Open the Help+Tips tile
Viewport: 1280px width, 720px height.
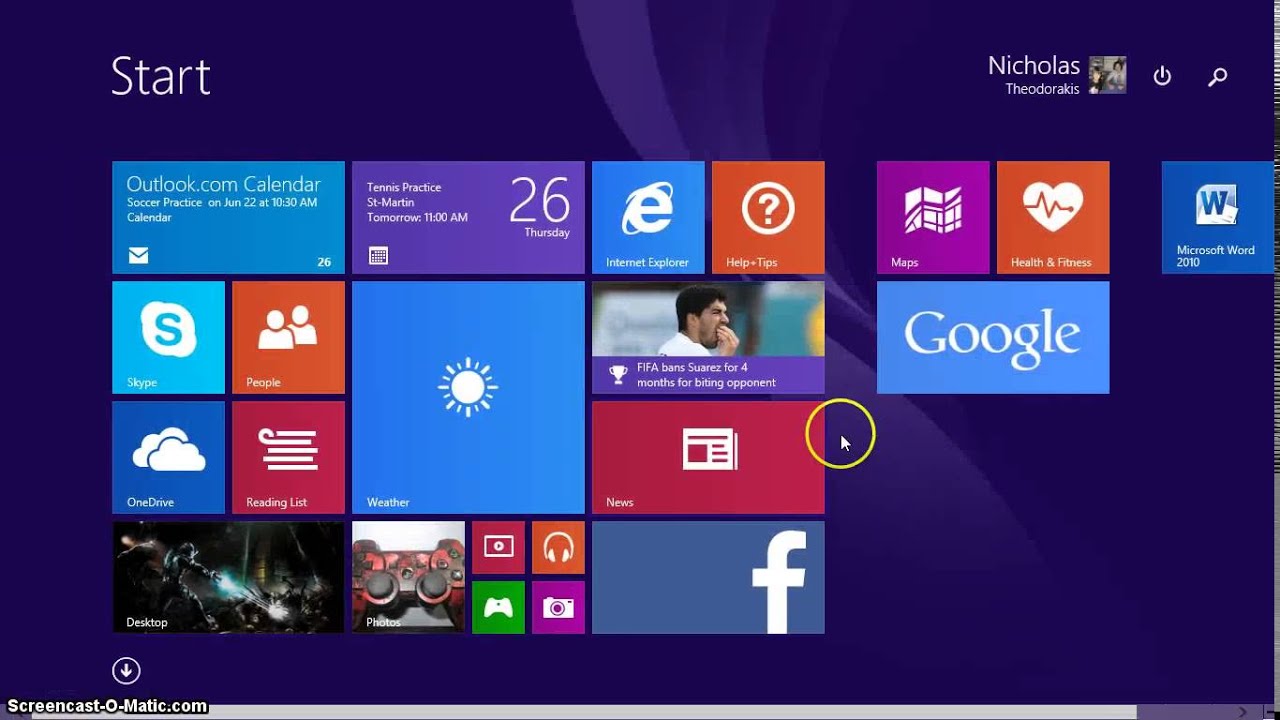(768, 217)
